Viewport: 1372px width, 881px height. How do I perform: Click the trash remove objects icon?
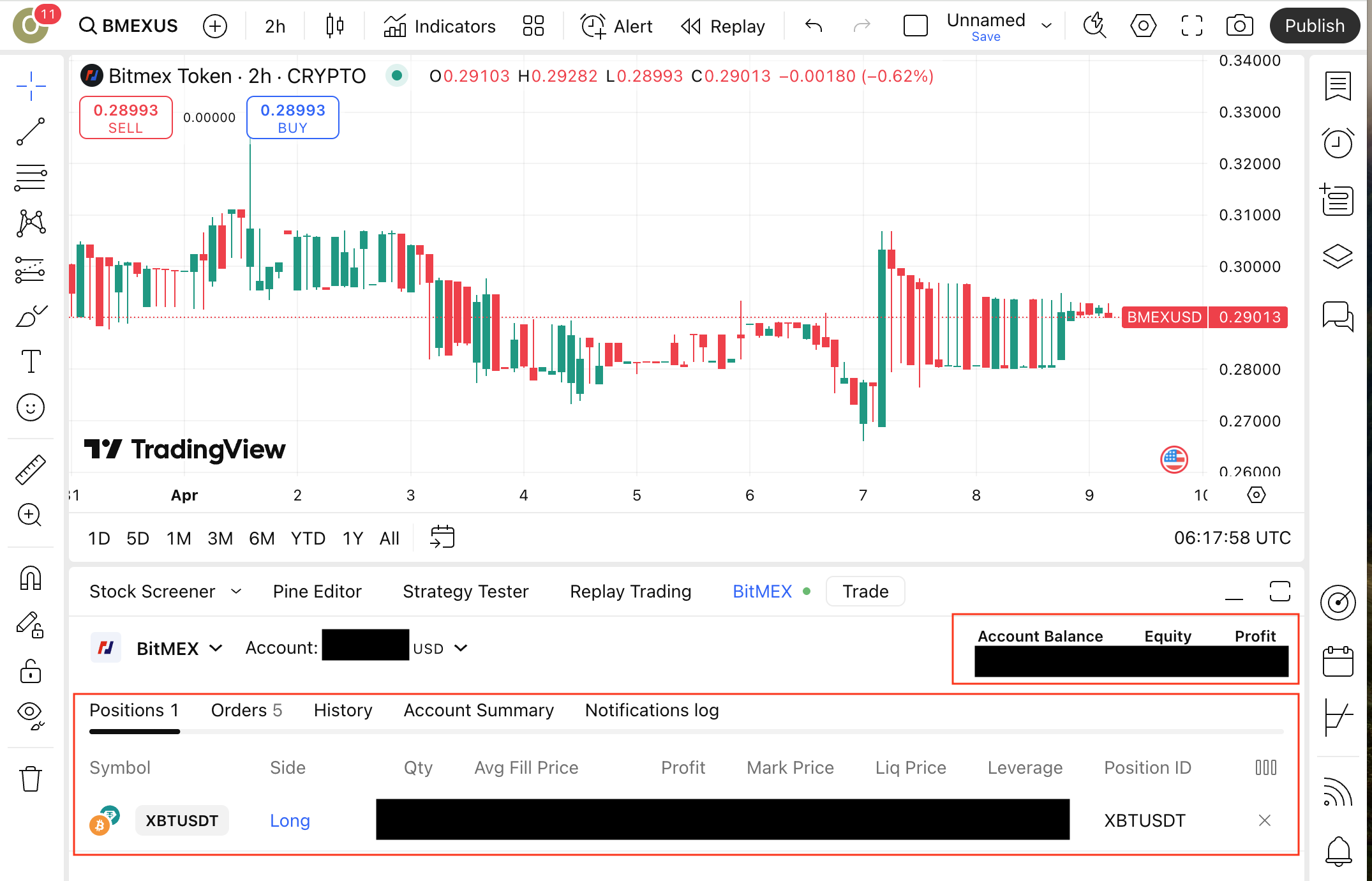point(31,779)
